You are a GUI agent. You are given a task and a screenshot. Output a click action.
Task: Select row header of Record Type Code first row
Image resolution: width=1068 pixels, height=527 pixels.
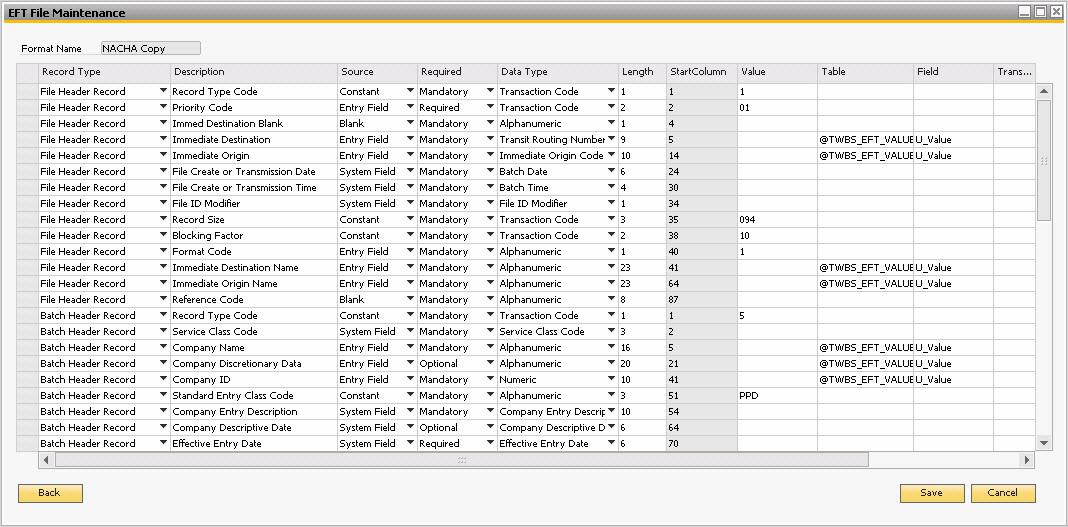pos(28,91)
